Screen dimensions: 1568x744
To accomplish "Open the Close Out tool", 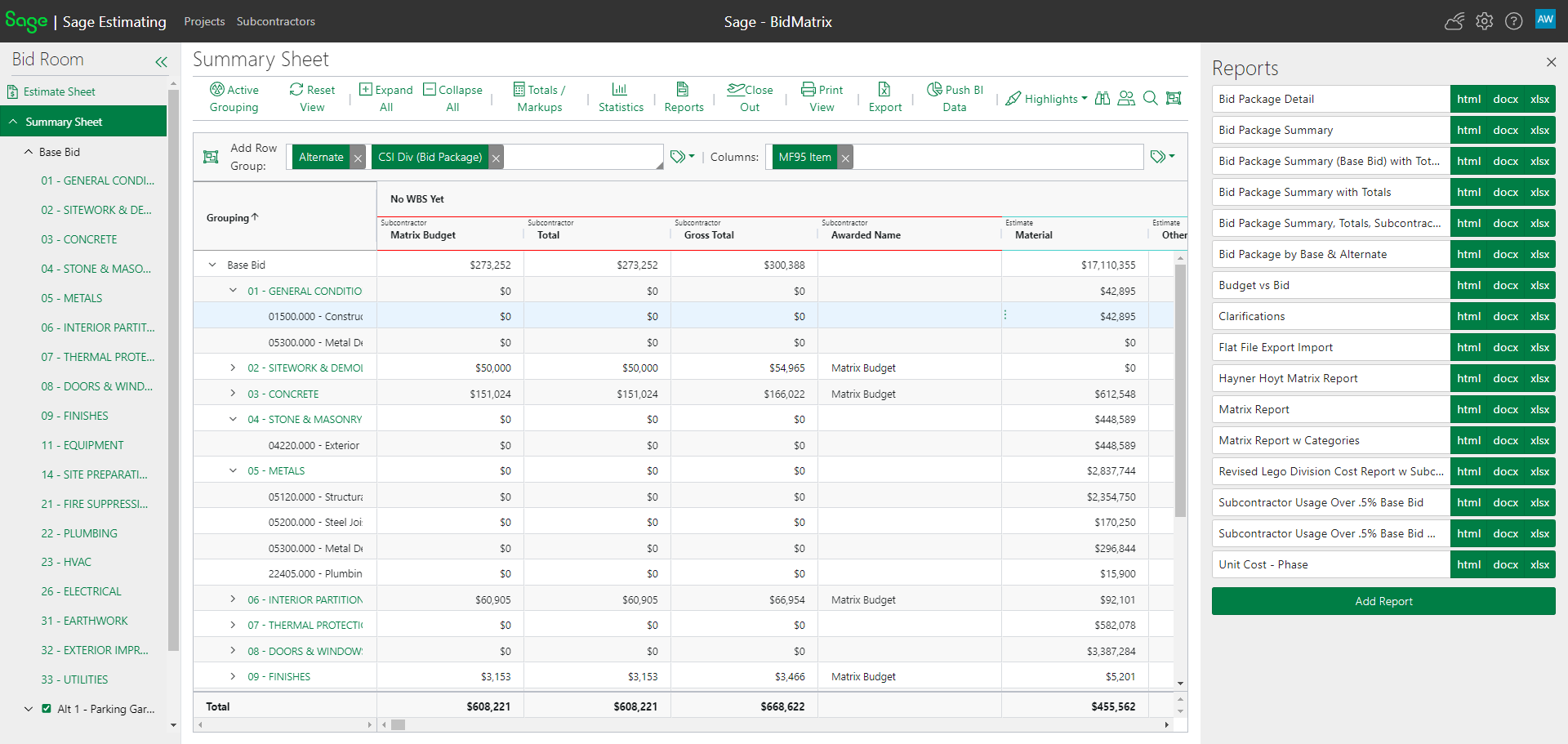I will pyautogui.click(x=749, y=98).
